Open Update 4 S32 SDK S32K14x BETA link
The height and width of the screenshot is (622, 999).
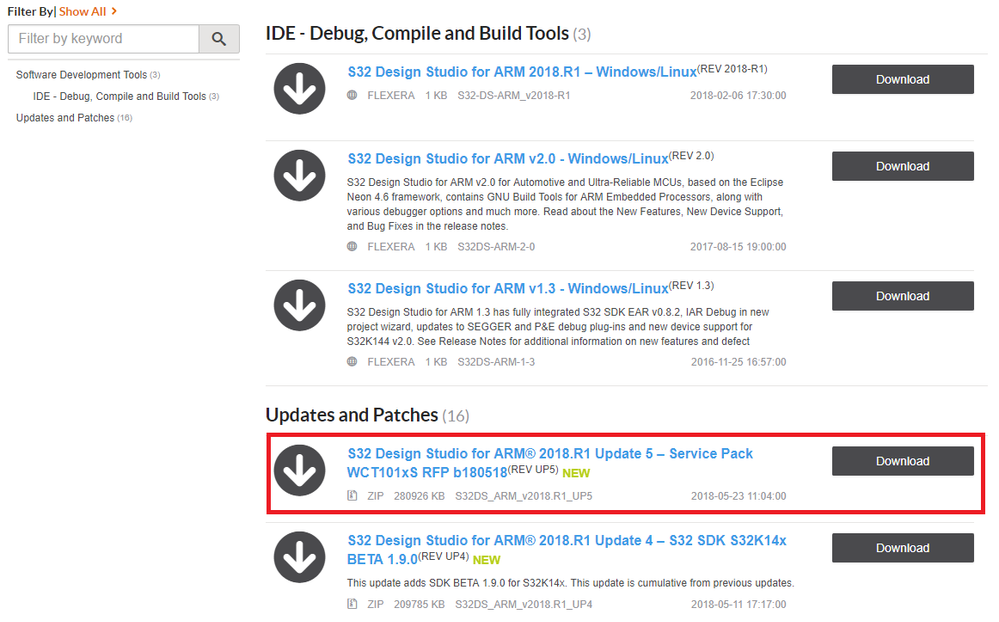click(567, 549)
